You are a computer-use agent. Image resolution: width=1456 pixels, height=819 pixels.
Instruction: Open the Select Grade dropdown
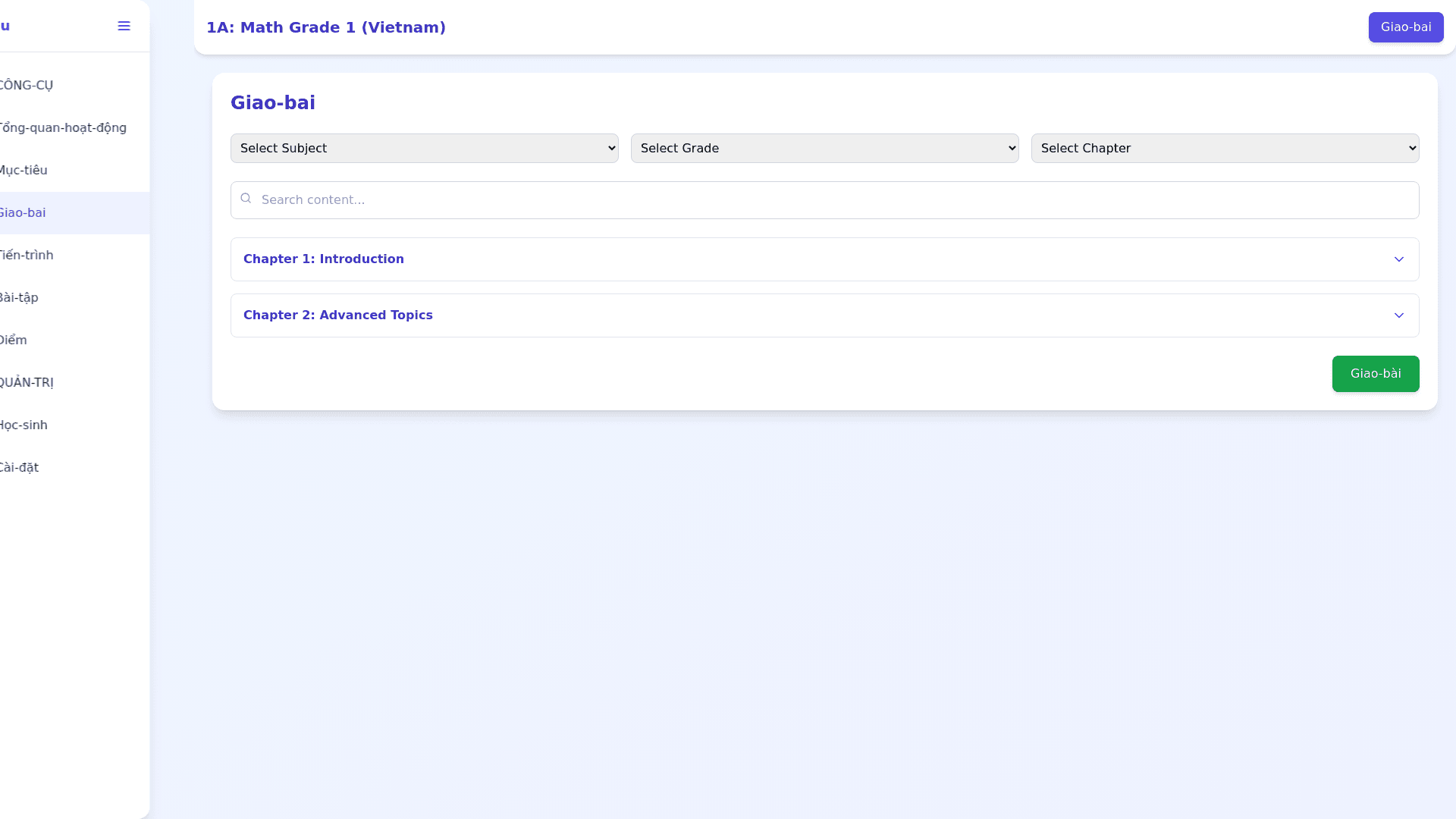824,149
